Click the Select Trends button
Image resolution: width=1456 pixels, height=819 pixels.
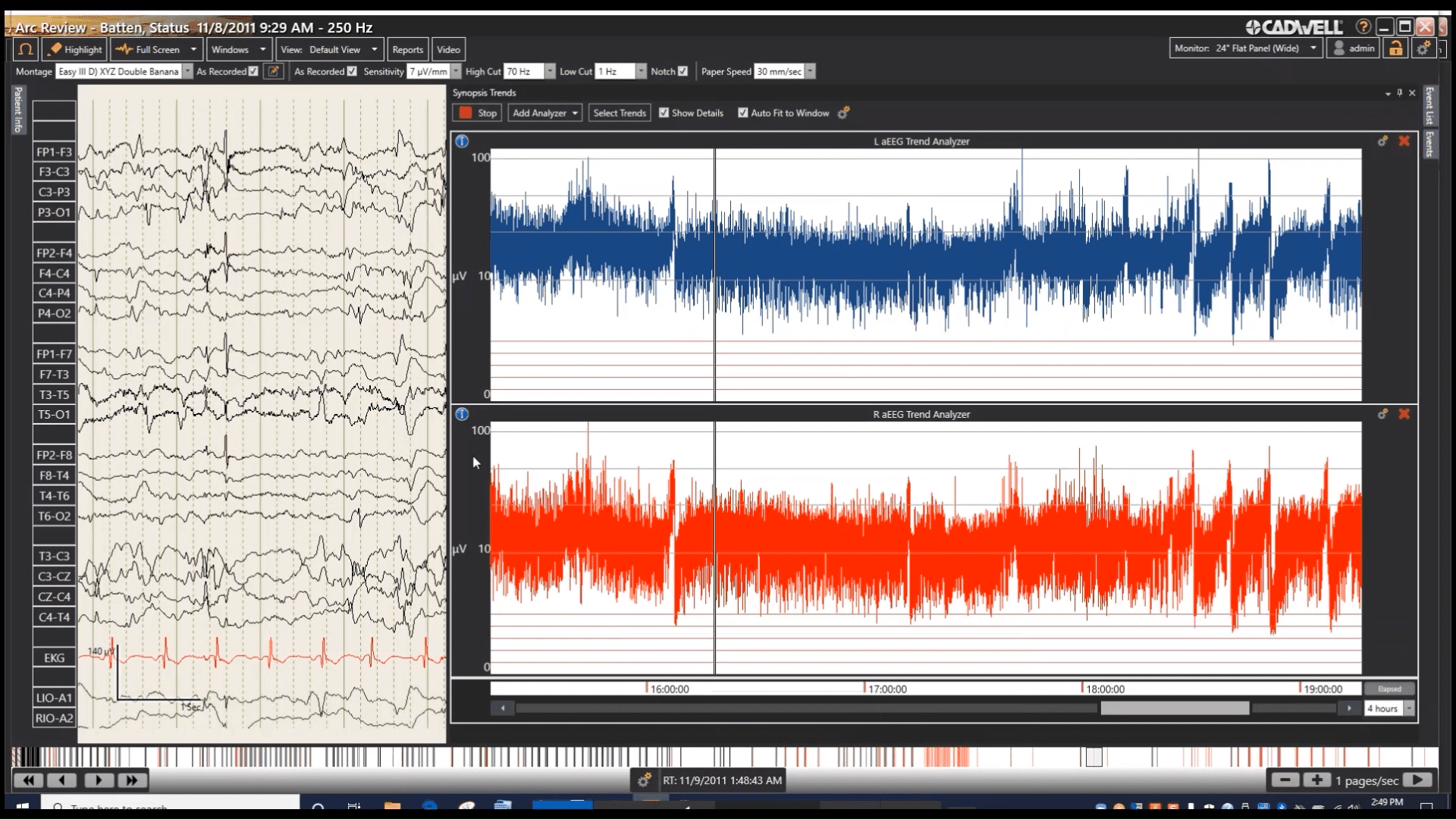[619, 112]
